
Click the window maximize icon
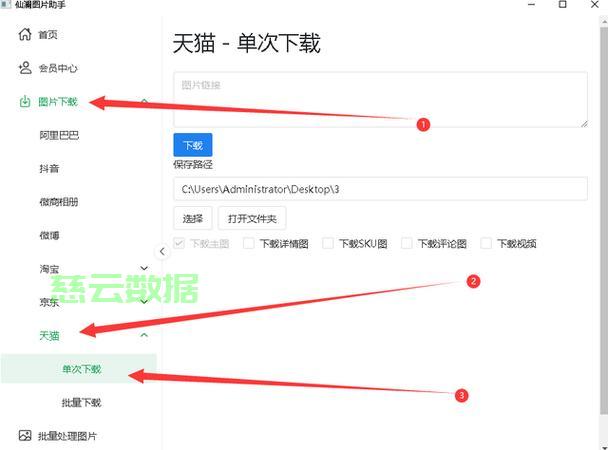(x=563, y=6)
